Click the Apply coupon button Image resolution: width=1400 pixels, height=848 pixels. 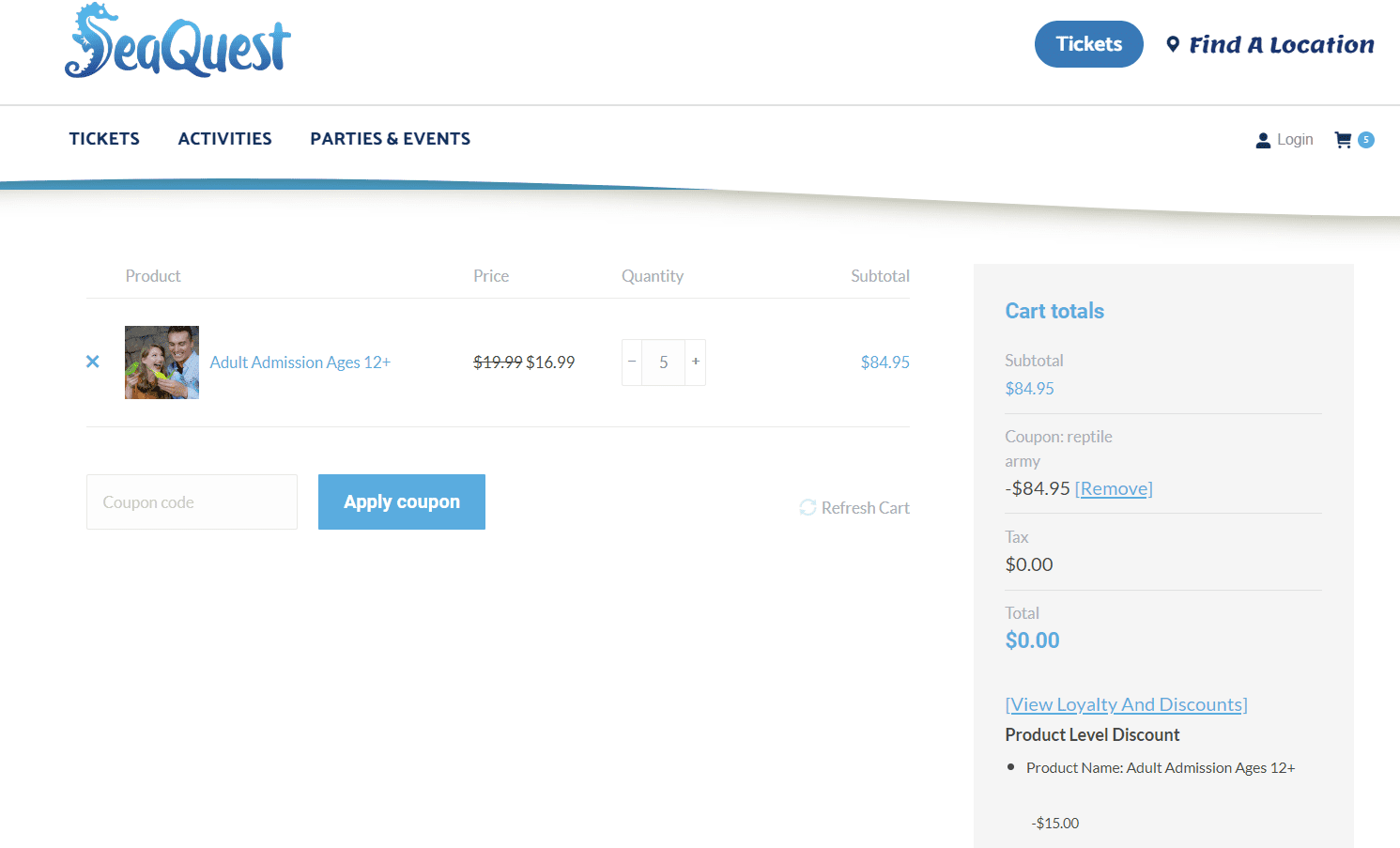click(402, 501)
